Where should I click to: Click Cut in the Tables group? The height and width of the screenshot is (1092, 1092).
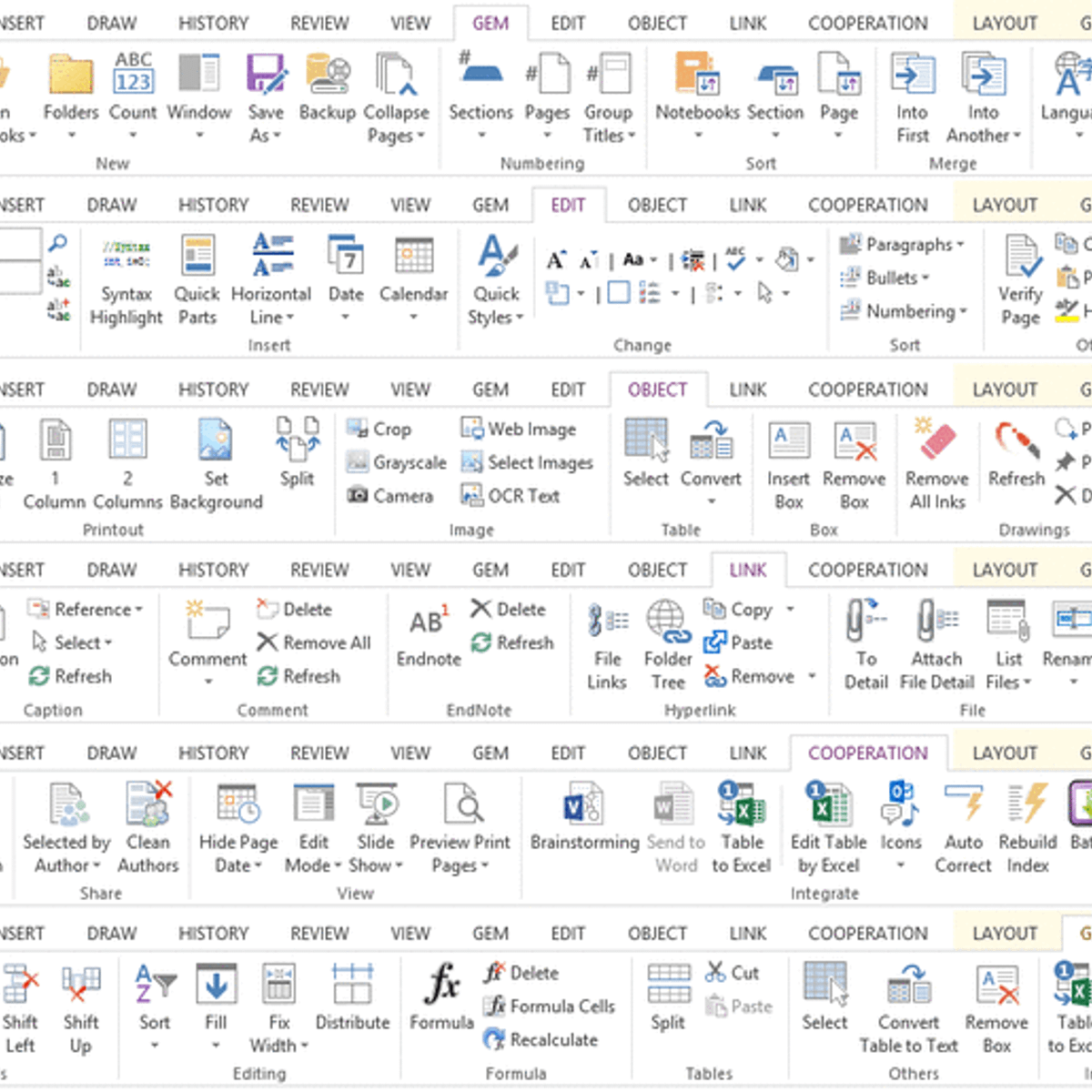point(733,973)
